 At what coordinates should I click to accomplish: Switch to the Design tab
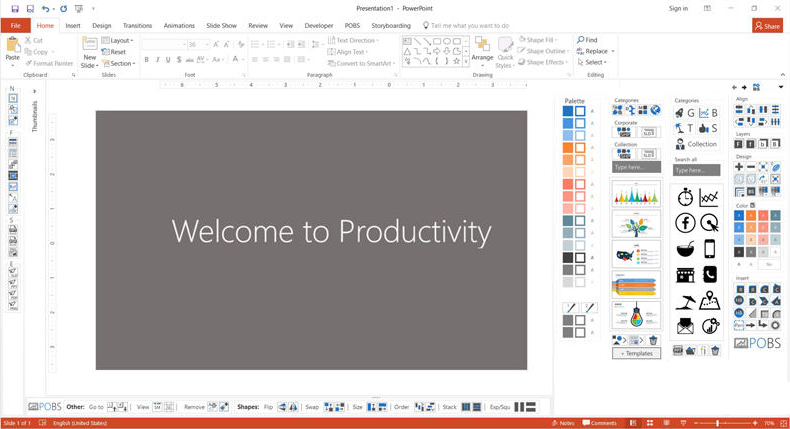click(x=101, y=25)
